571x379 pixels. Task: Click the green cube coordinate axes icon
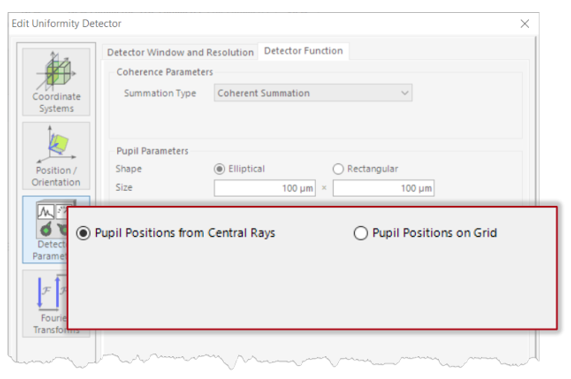point(55,71)
